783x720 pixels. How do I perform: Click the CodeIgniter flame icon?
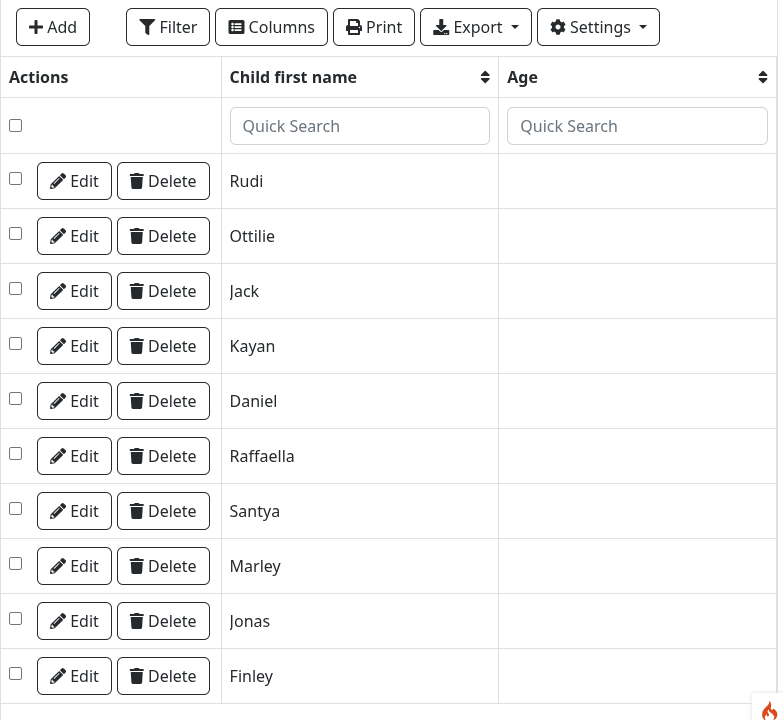769,709
